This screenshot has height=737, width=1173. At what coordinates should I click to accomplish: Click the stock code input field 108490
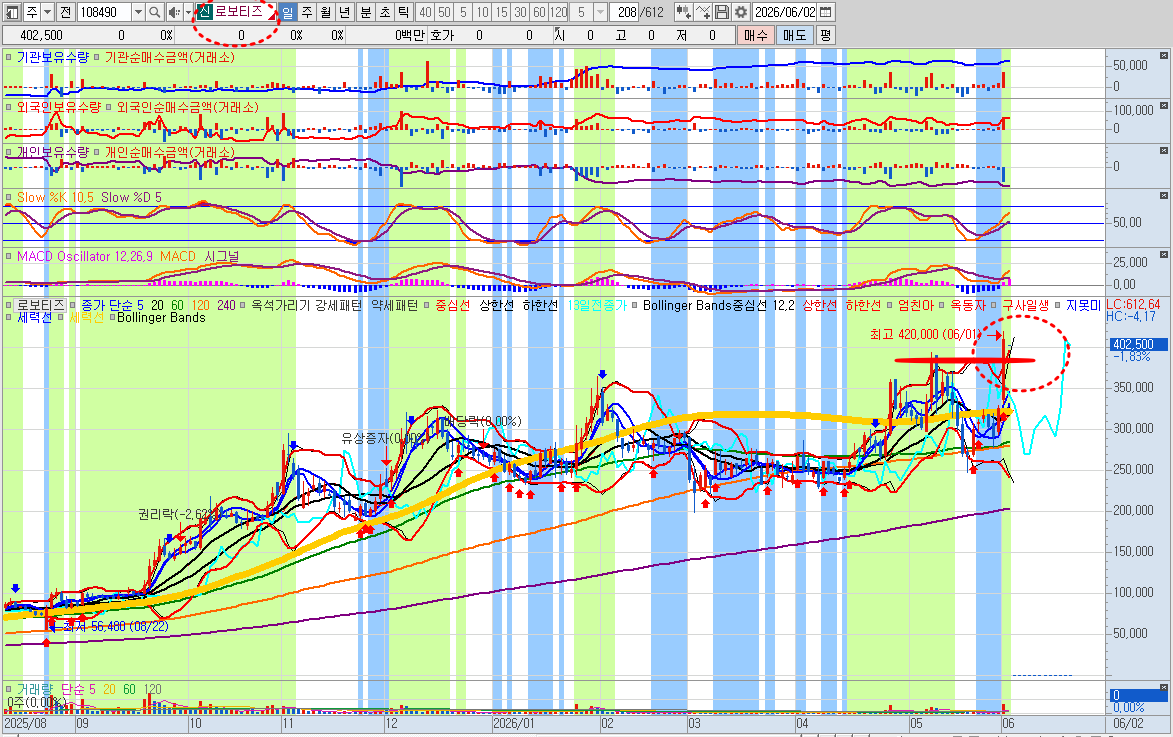tap(104, 12)
